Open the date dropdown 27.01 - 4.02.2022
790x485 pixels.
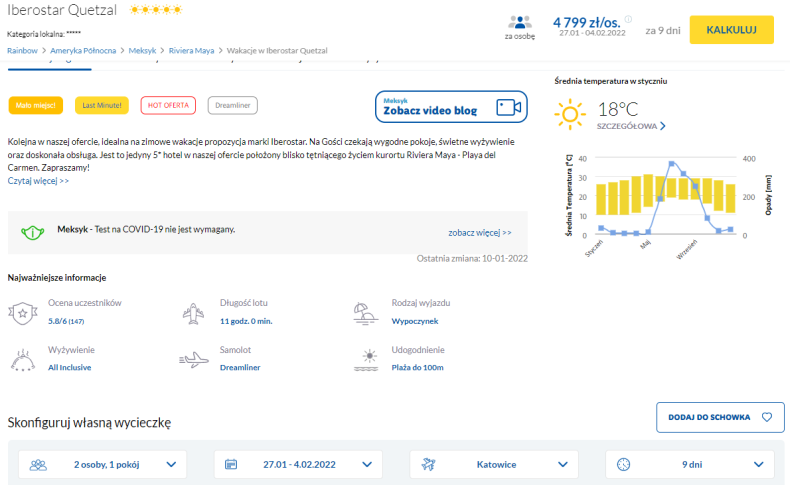(298, 464)
